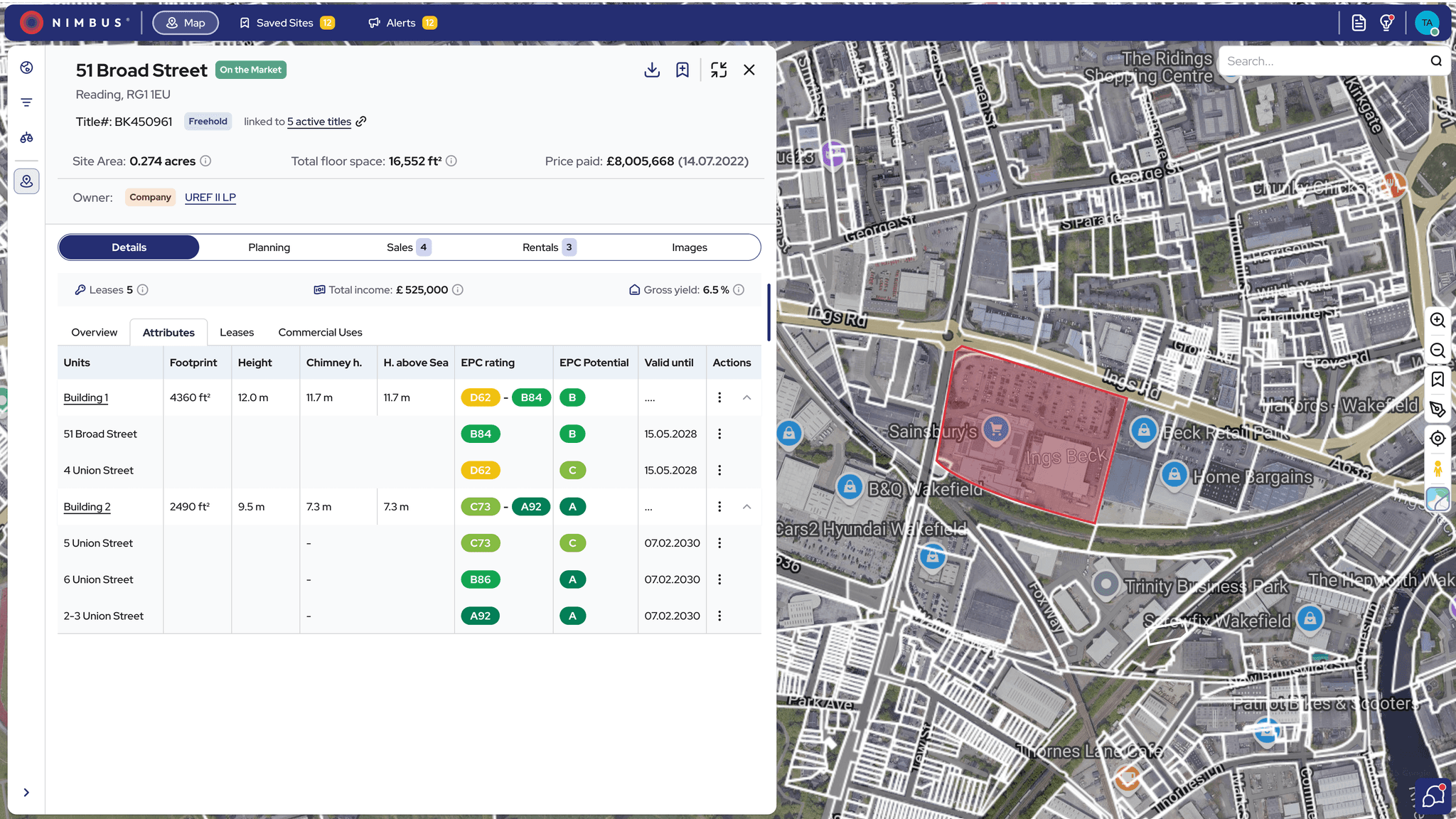1456x819 pixels.
Task: Click the locate target icon on the map
Action: [x=1438, y=439]
